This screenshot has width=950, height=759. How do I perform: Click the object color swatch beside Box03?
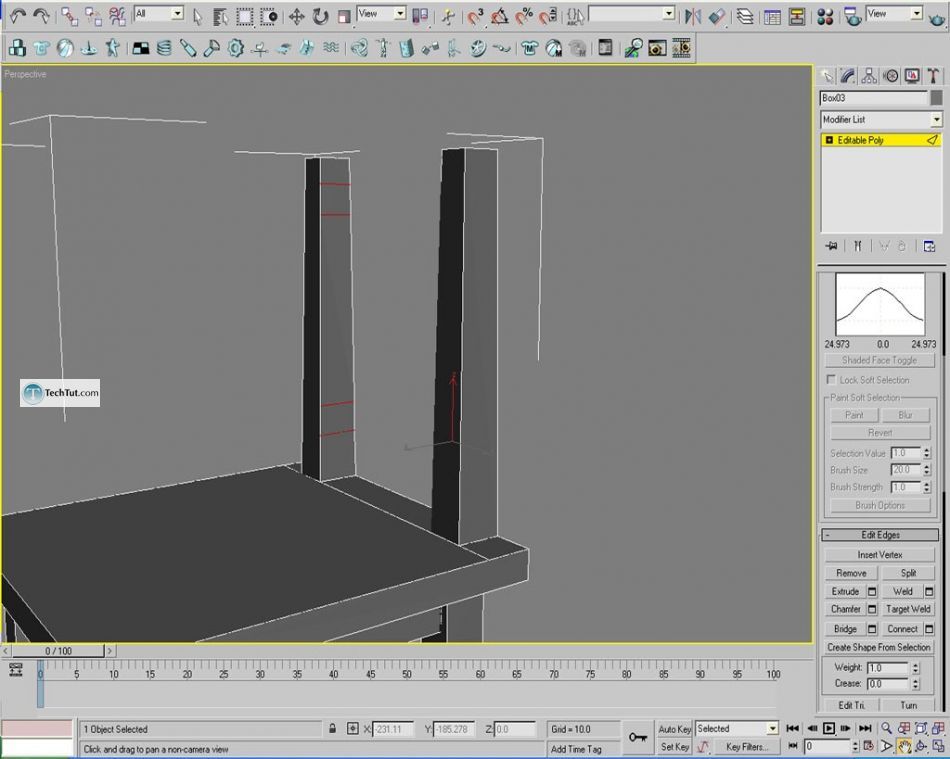point(936,98)
